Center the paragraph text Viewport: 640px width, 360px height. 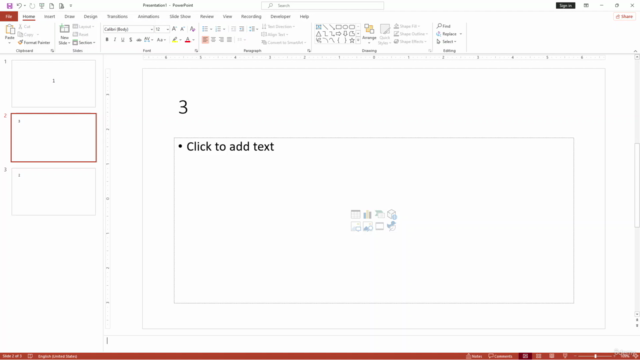(213, 40)
